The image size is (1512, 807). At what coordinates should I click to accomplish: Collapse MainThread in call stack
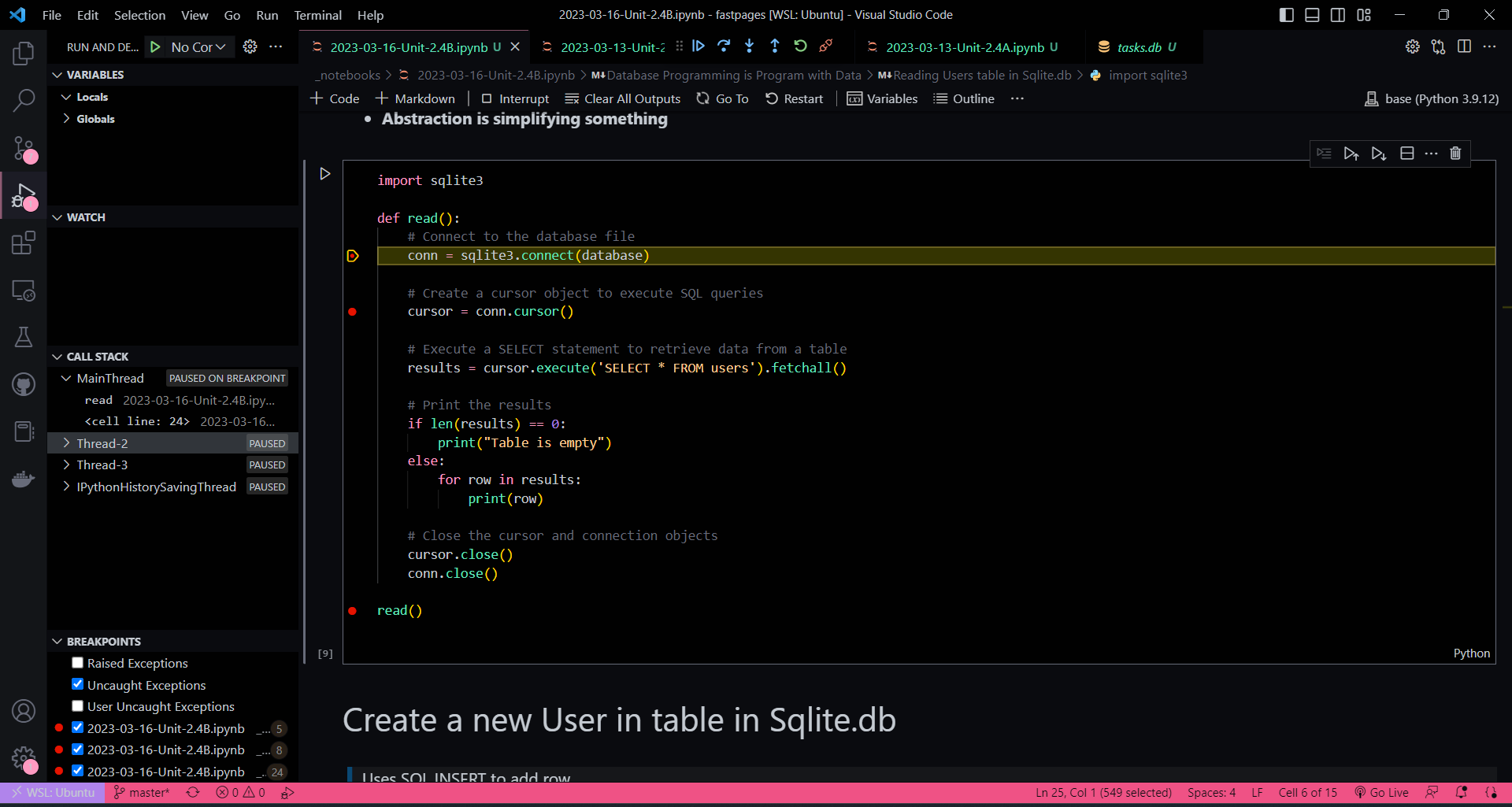(66, 379)
